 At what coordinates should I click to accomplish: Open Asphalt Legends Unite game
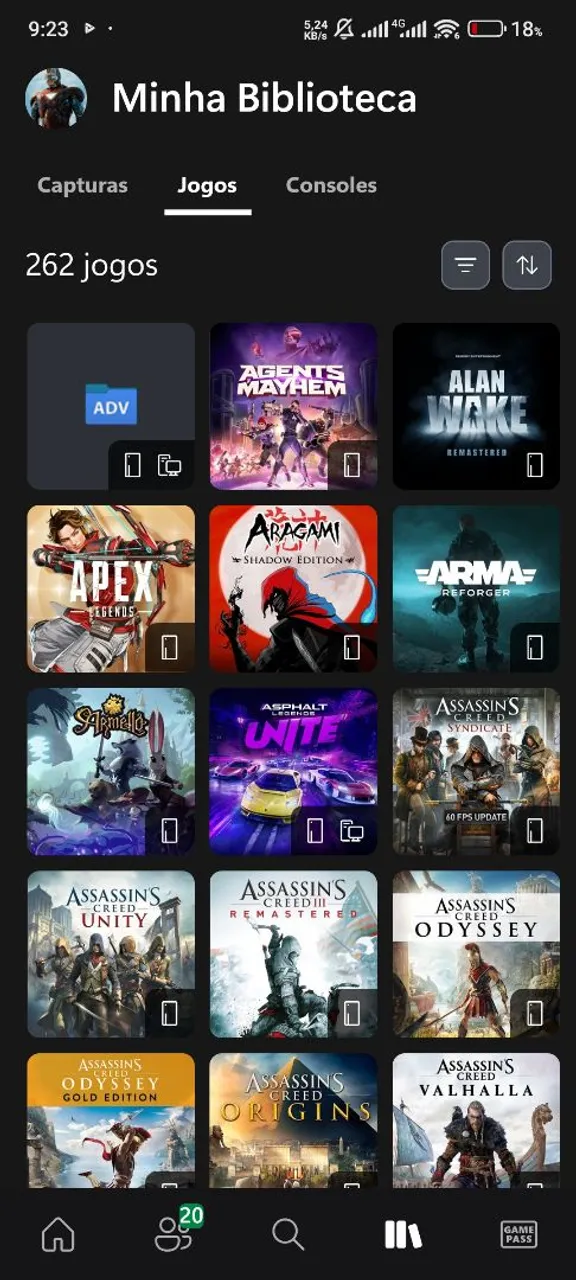tap(294, 771)
